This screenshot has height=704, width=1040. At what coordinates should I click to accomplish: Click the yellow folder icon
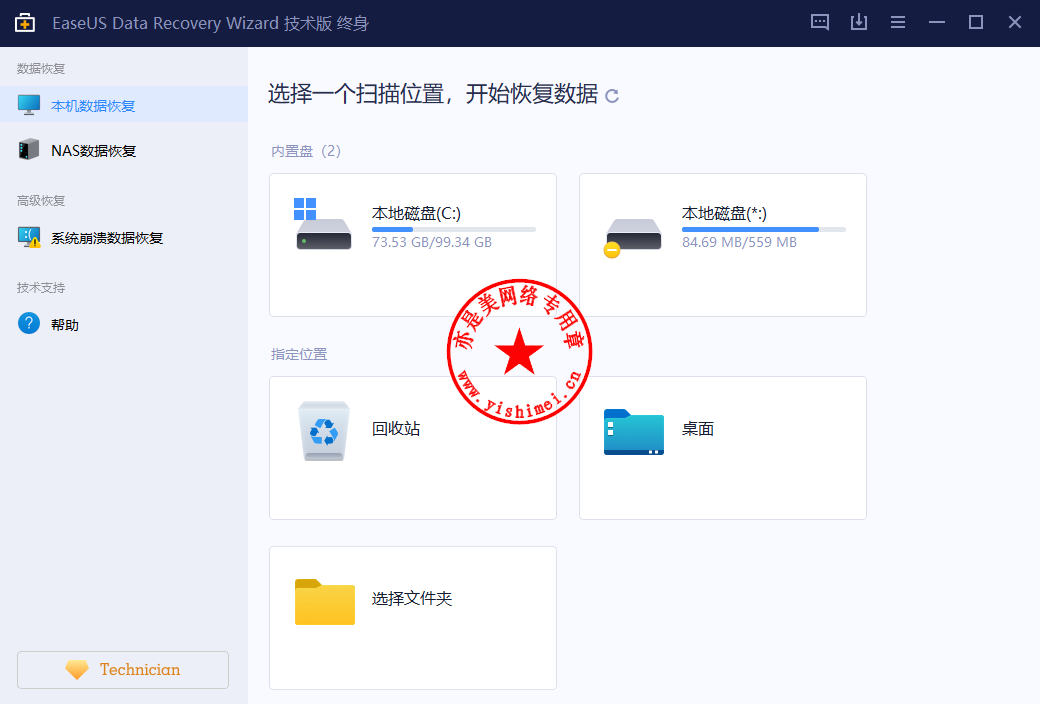click(324, 602)
